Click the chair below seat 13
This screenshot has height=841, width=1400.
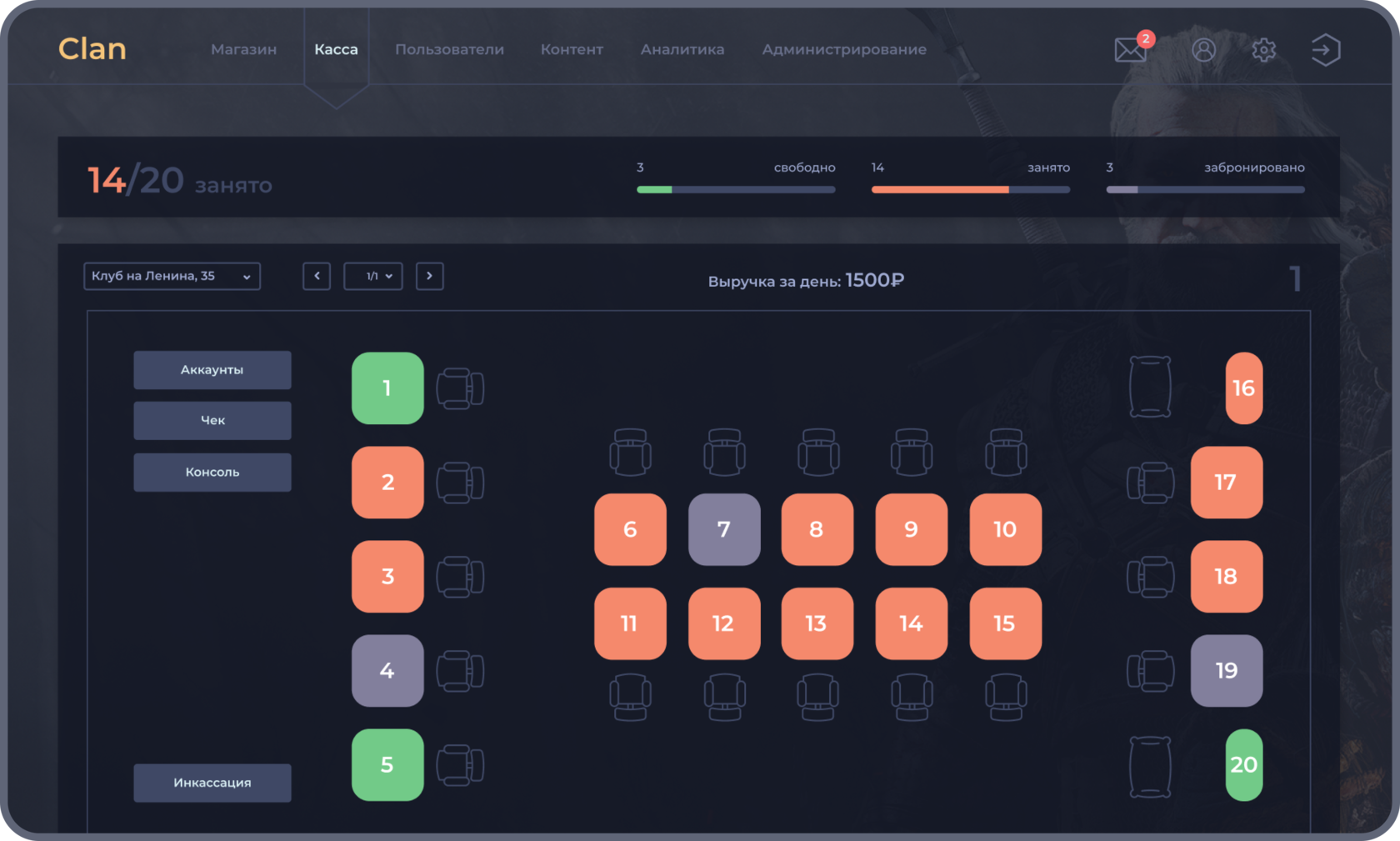tap(818, 697)
